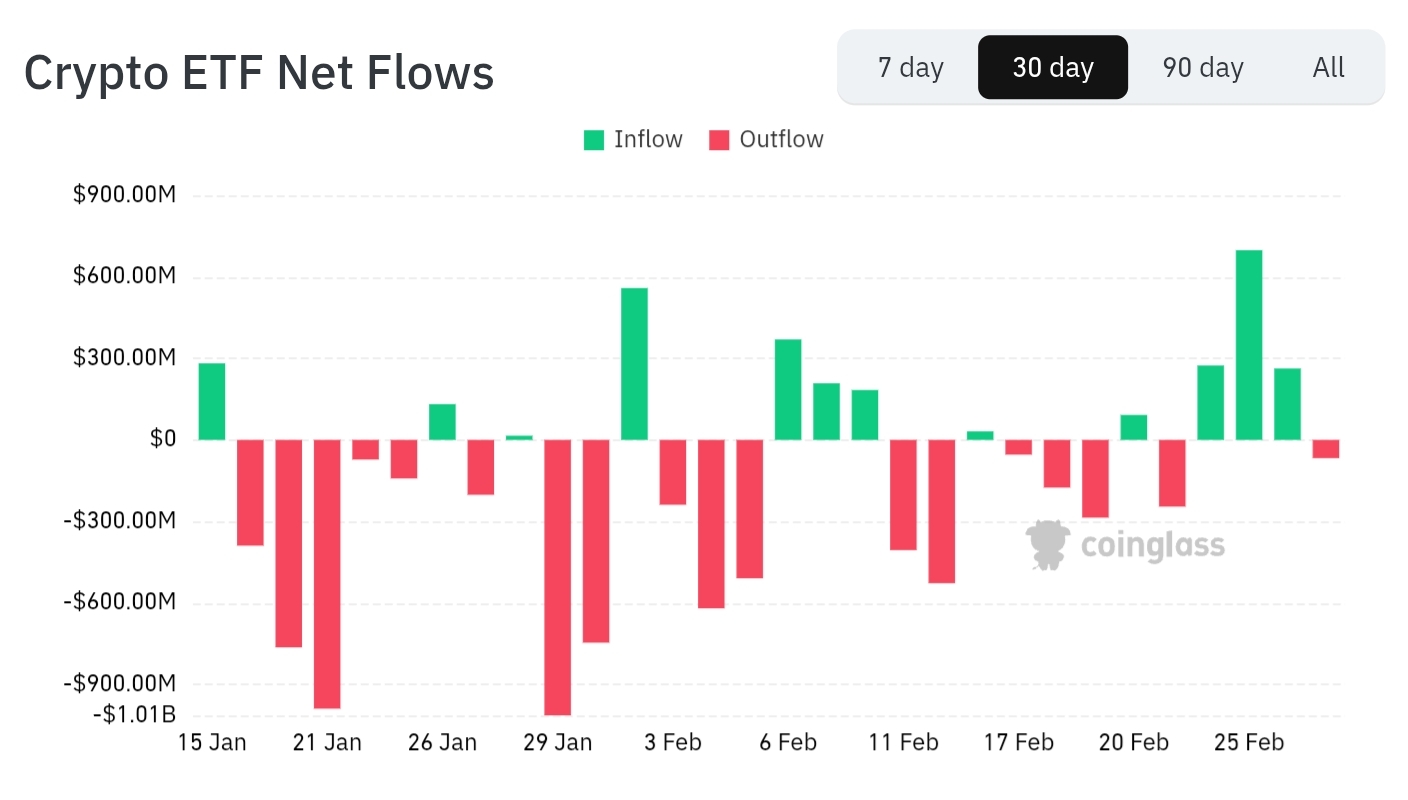
Task: Click the 11 Feb red outflow bar
Action: click(x=903, y=495)
